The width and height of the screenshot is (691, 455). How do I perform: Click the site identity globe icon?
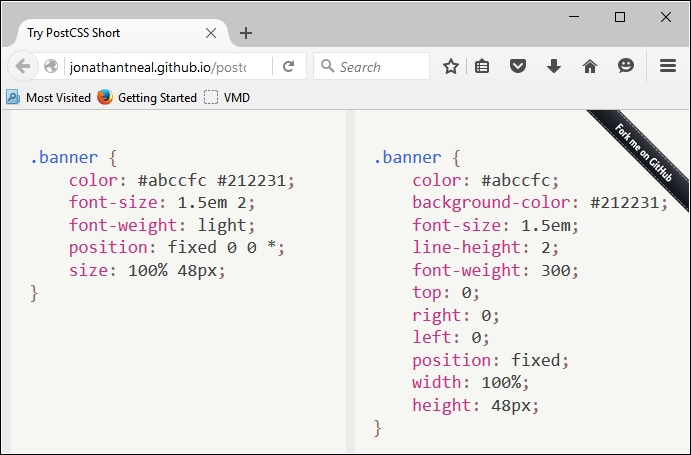52,67
